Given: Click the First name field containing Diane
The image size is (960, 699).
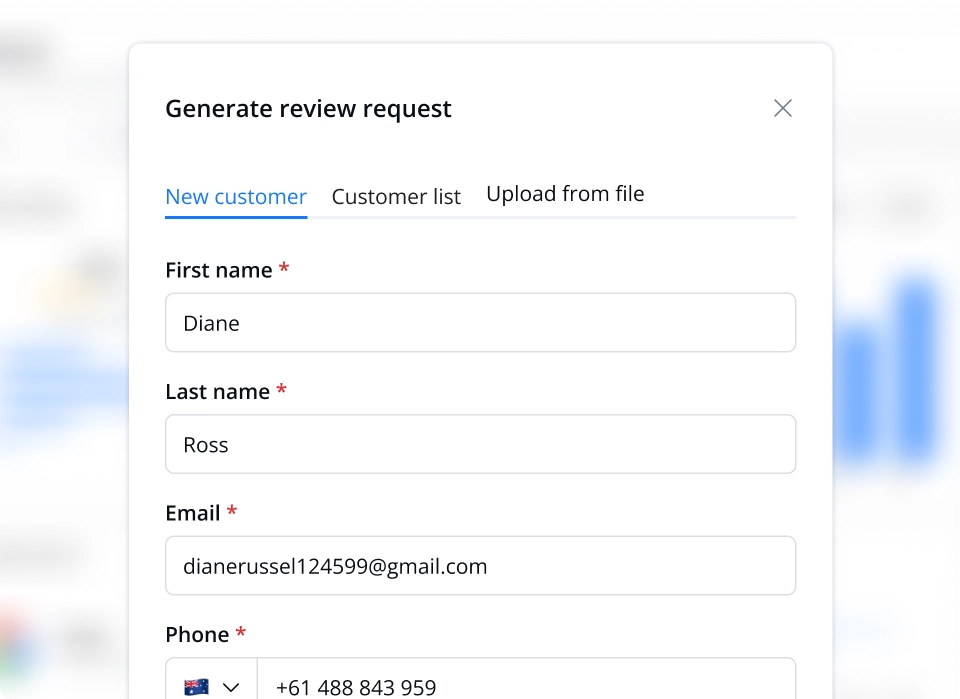Looking at the screenshot, I should [x=481, y=323].
